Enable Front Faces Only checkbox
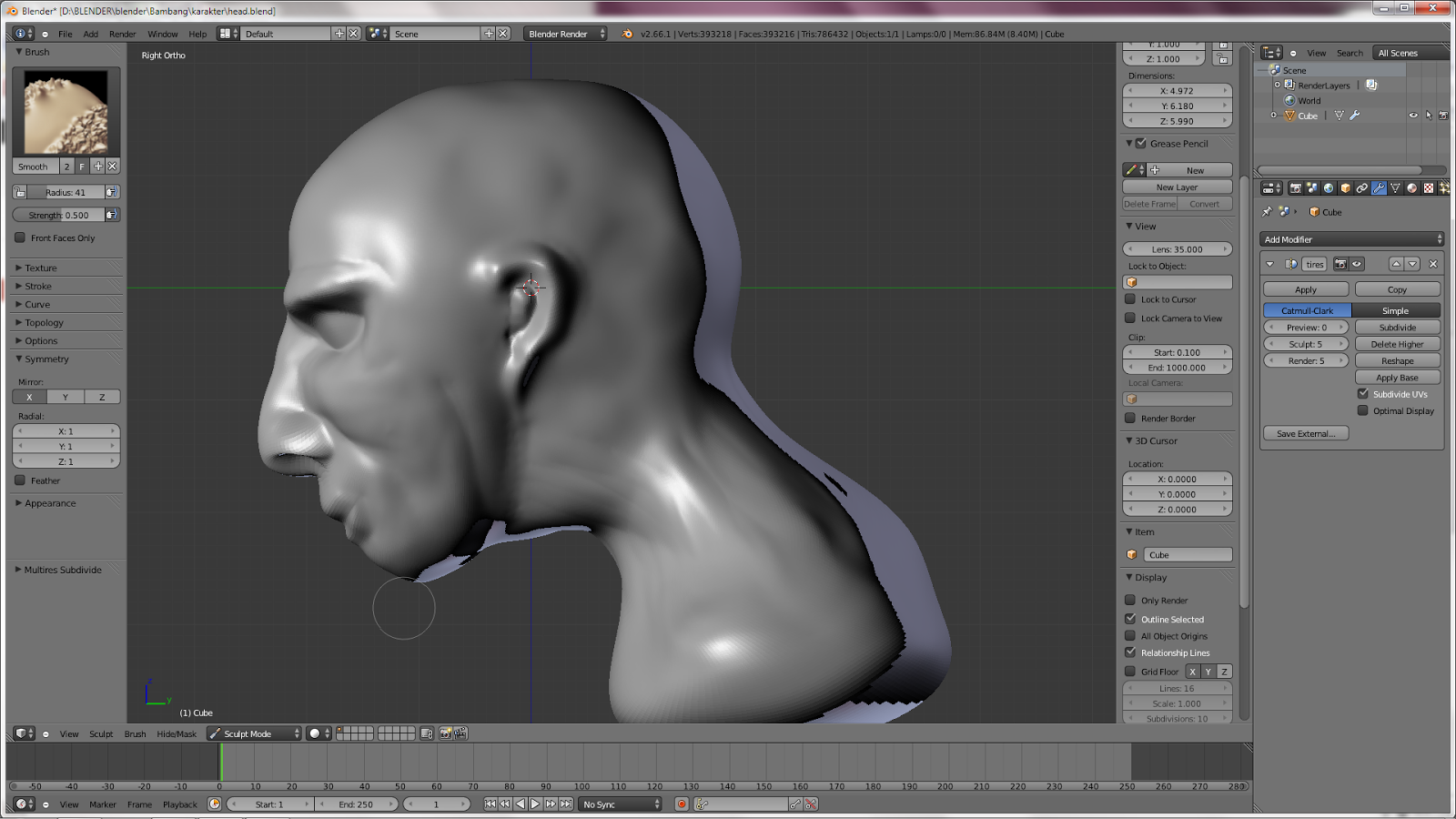 pos(20,238)
